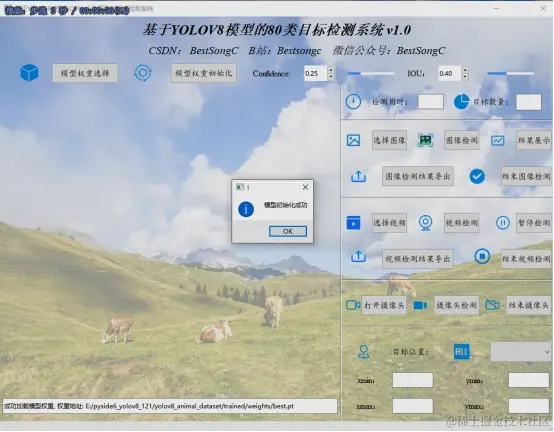Click the 结束图像检测 button
The image size is (554, 432).
526,176
